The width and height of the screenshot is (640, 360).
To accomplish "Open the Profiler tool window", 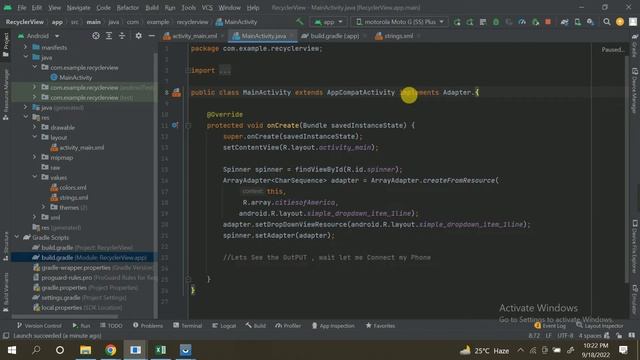I will pos(288,326).
